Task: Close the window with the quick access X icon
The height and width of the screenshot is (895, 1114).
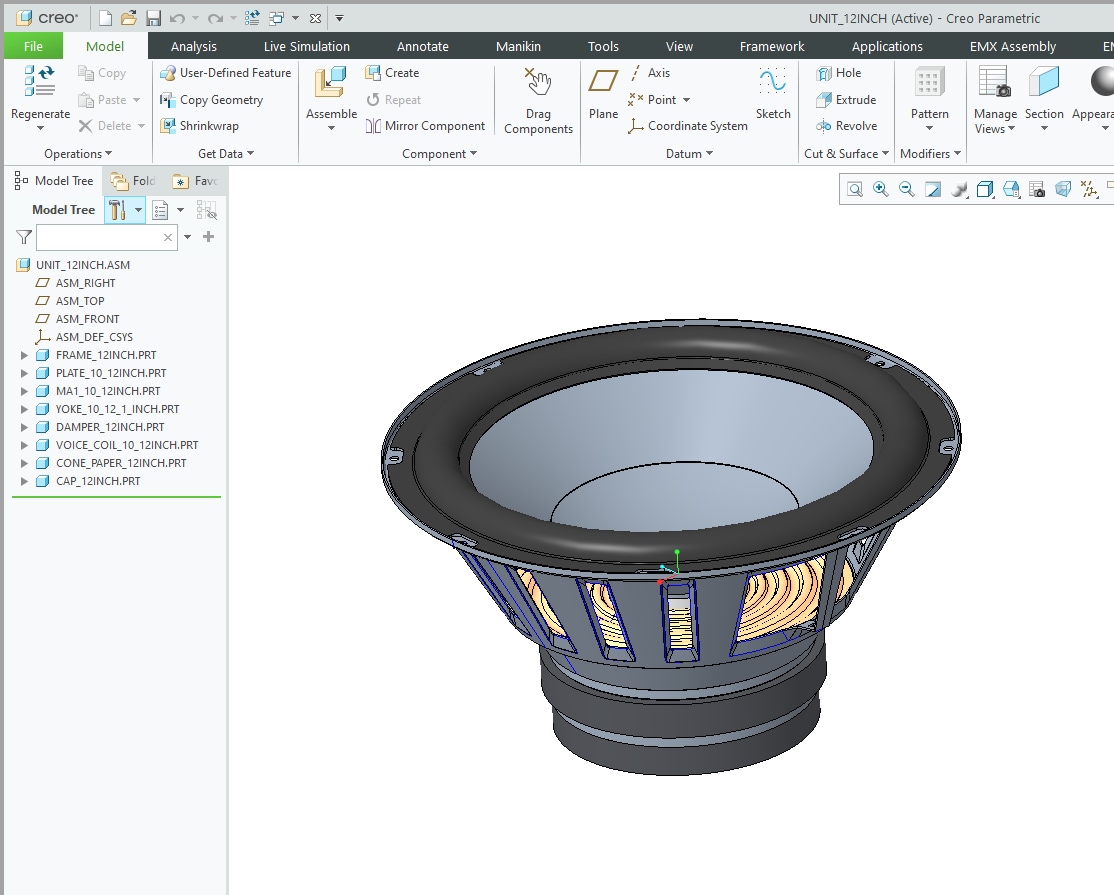Action: (x=315, y=18)
